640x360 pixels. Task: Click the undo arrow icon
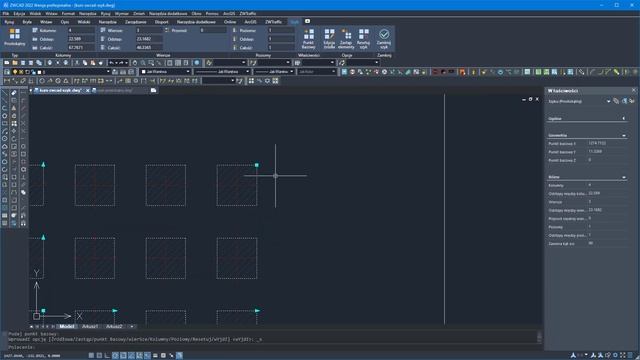(x=111, y=63)
